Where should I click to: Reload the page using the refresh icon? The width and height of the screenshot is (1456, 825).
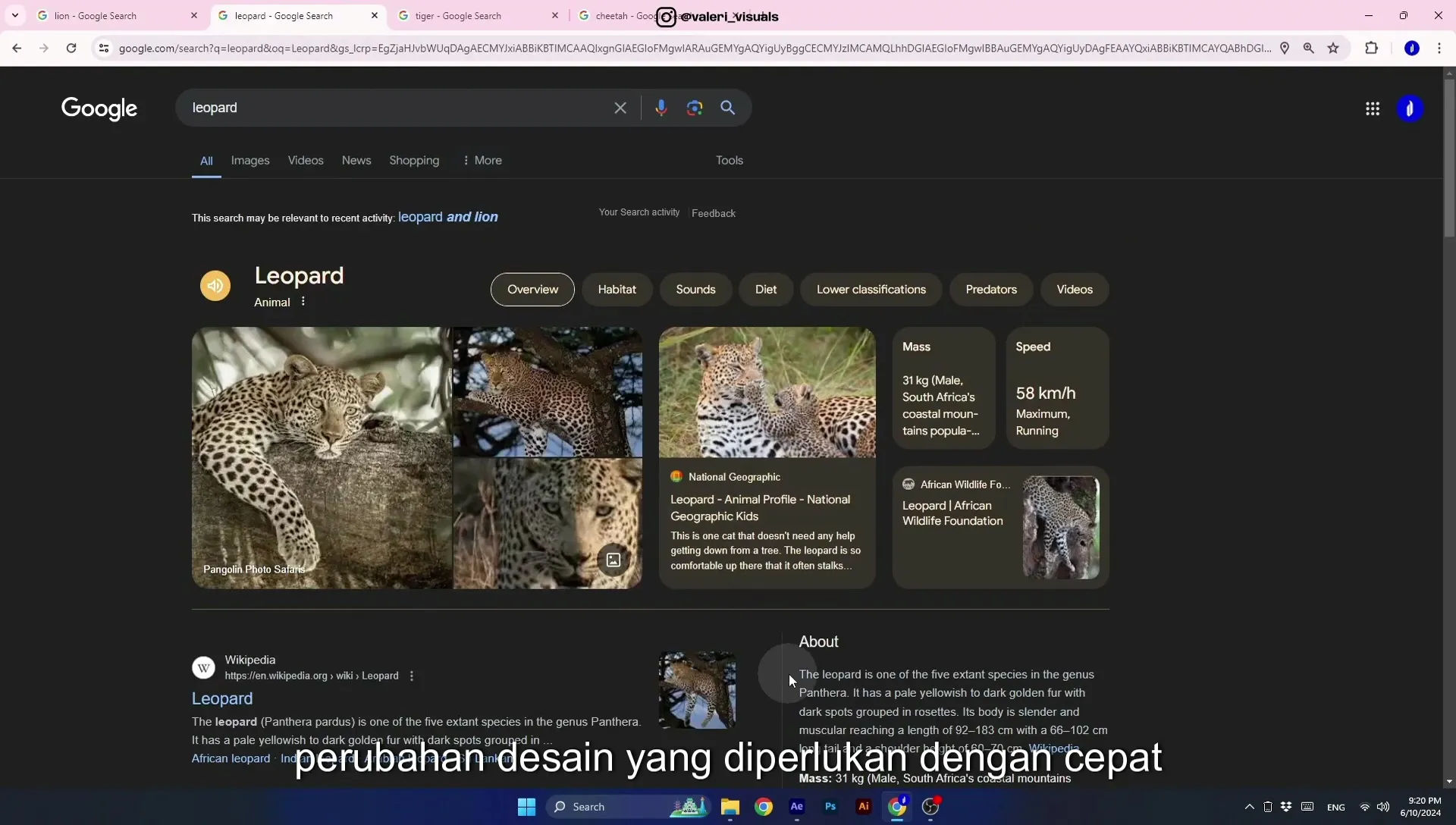tap(71, 48)
